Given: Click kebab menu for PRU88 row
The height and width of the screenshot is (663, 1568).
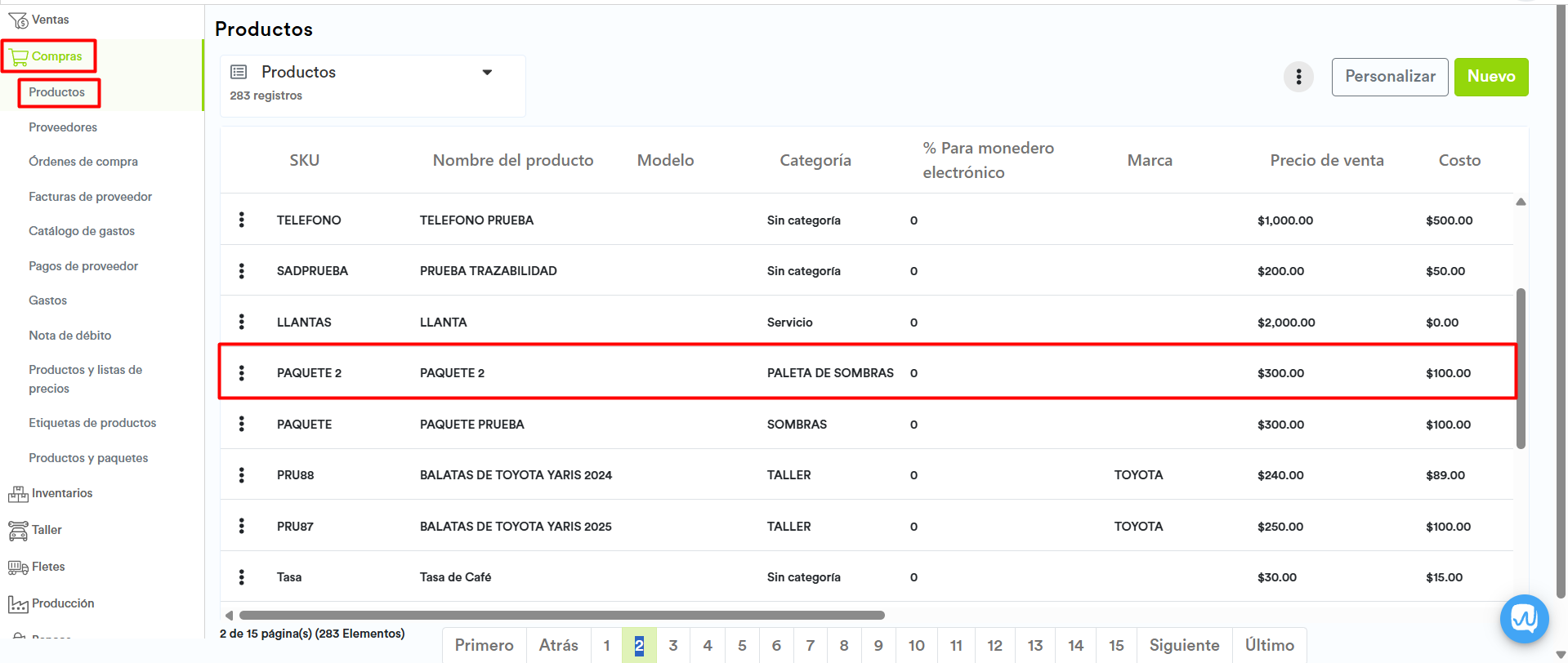Looking at the screenshot, I should coord(242,475).
